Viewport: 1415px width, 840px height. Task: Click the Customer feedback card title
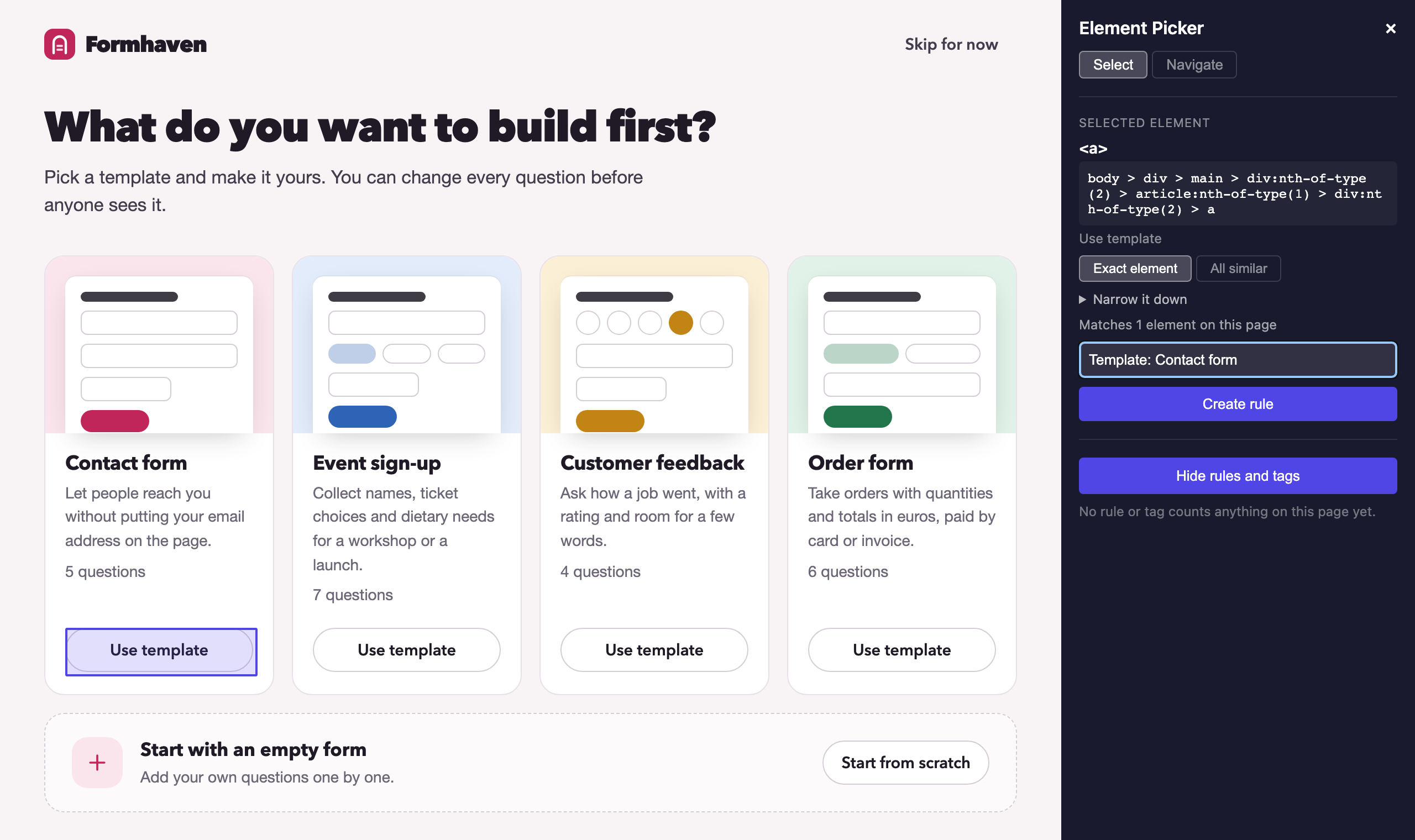pyautogui.click(x=652, y=463)
